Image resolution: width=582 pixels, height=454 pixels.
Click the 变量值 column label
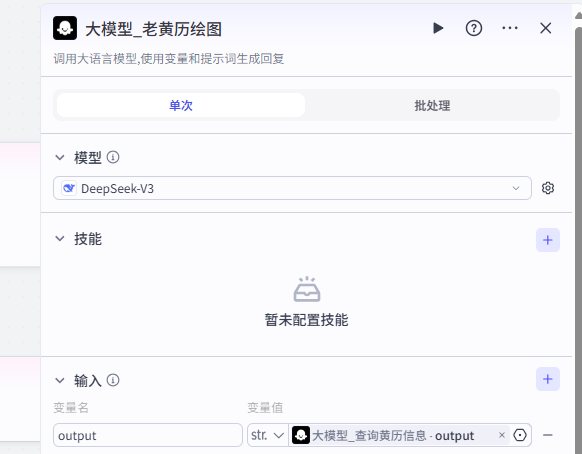[265, 408]
